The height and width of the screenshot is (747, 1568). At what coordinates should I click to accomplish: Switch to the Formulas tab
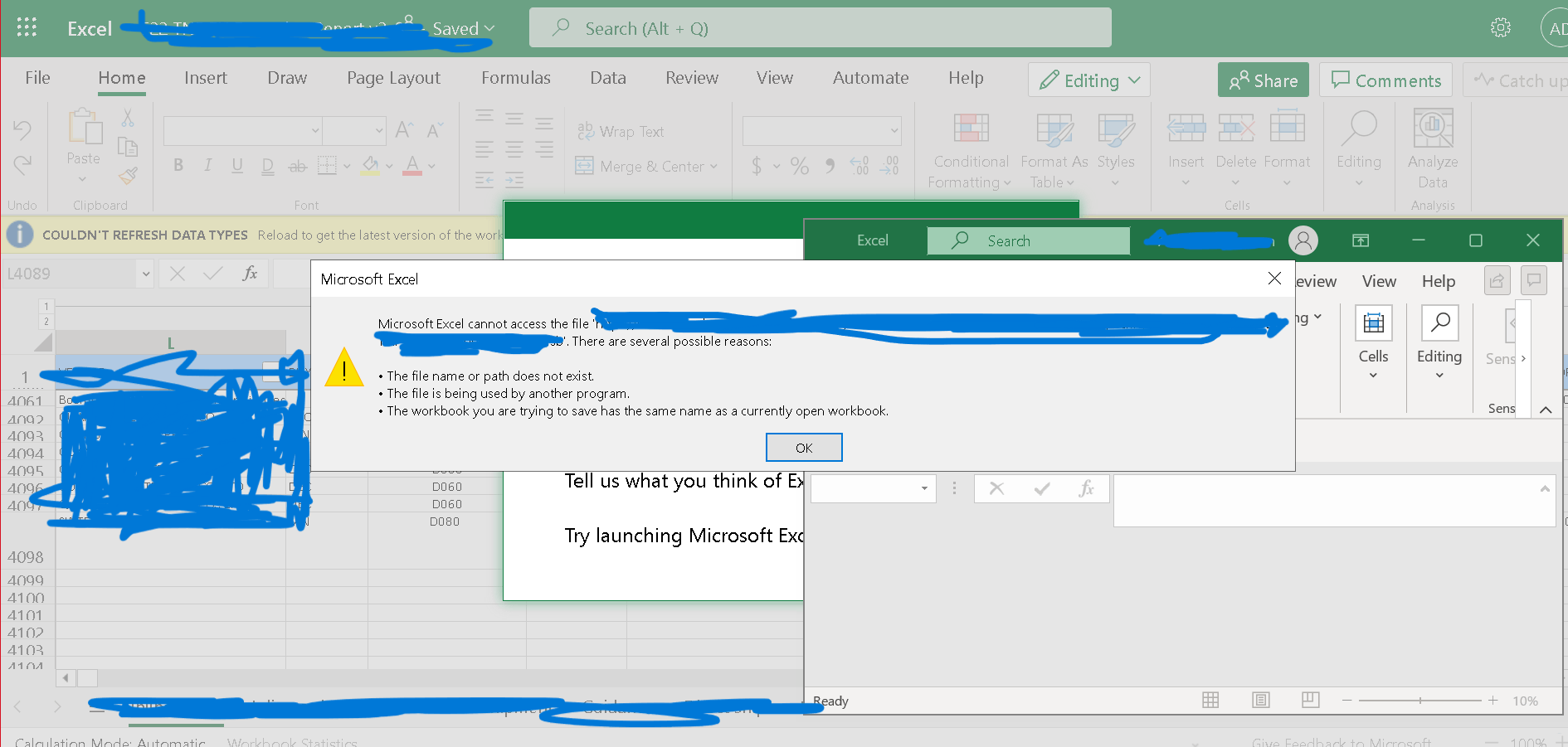(x=516, y=78)
